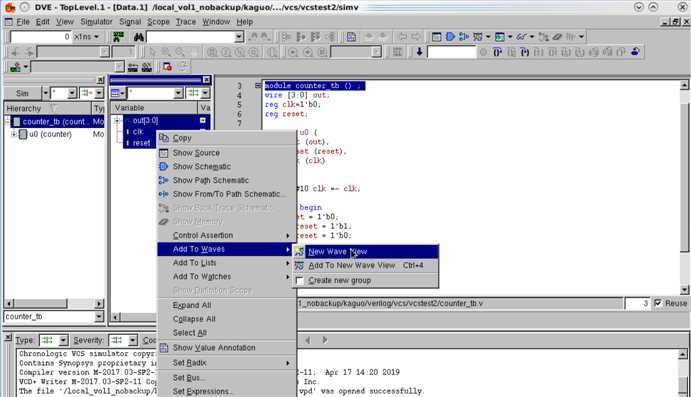
Task: Click the glasses assertion toolbar icon
Action: (x=521, y=37)
